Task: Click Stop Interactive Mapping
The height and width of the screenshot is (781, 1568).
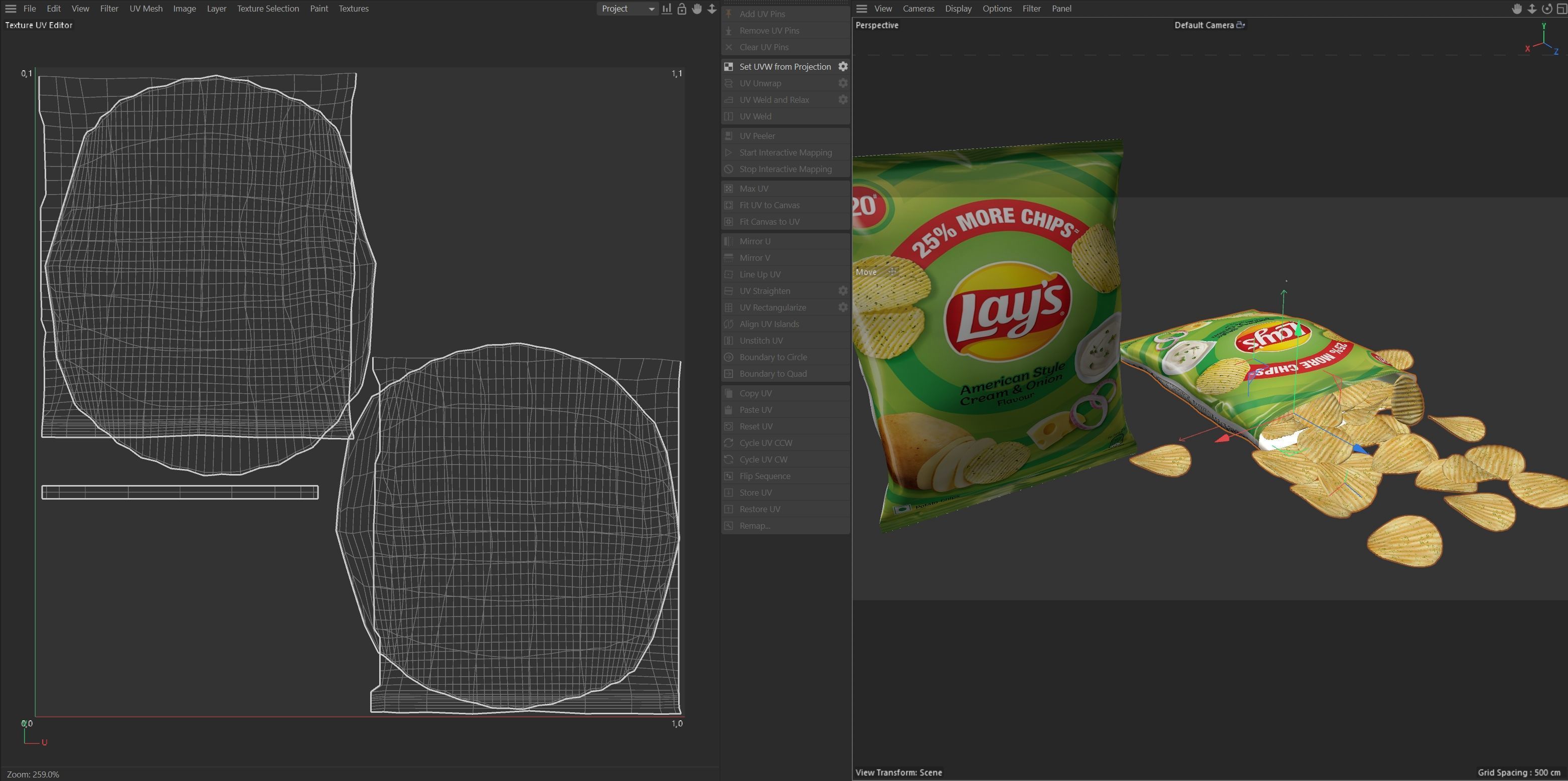Action: (x=786, y=169)
